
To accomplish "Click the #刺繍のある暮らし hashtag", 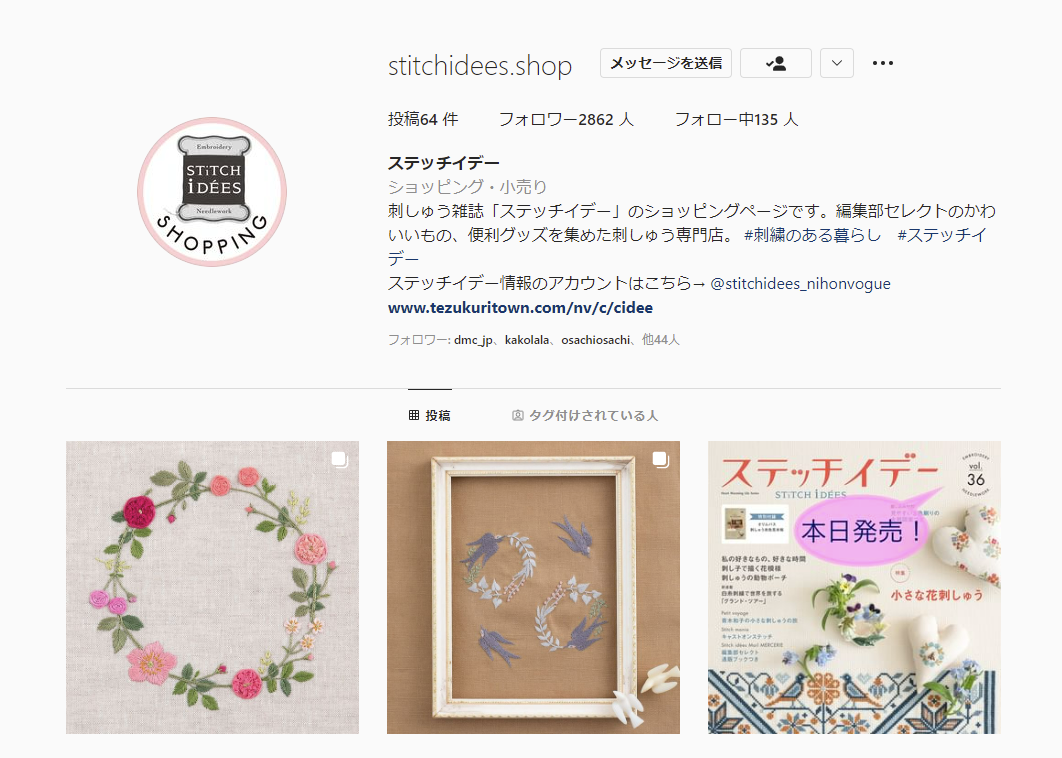I will 813,235.
